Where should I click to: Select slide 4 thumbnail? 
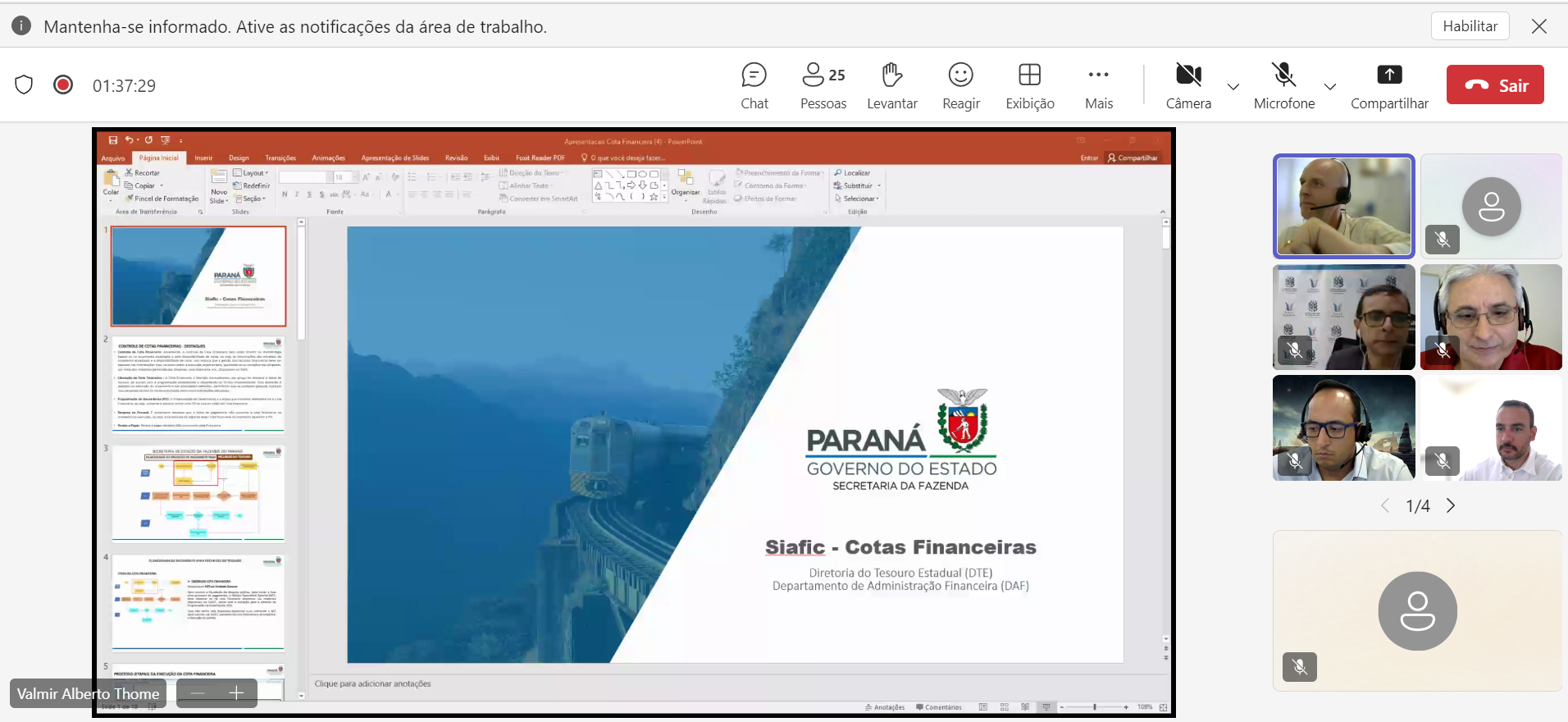(x=198, y=602)
